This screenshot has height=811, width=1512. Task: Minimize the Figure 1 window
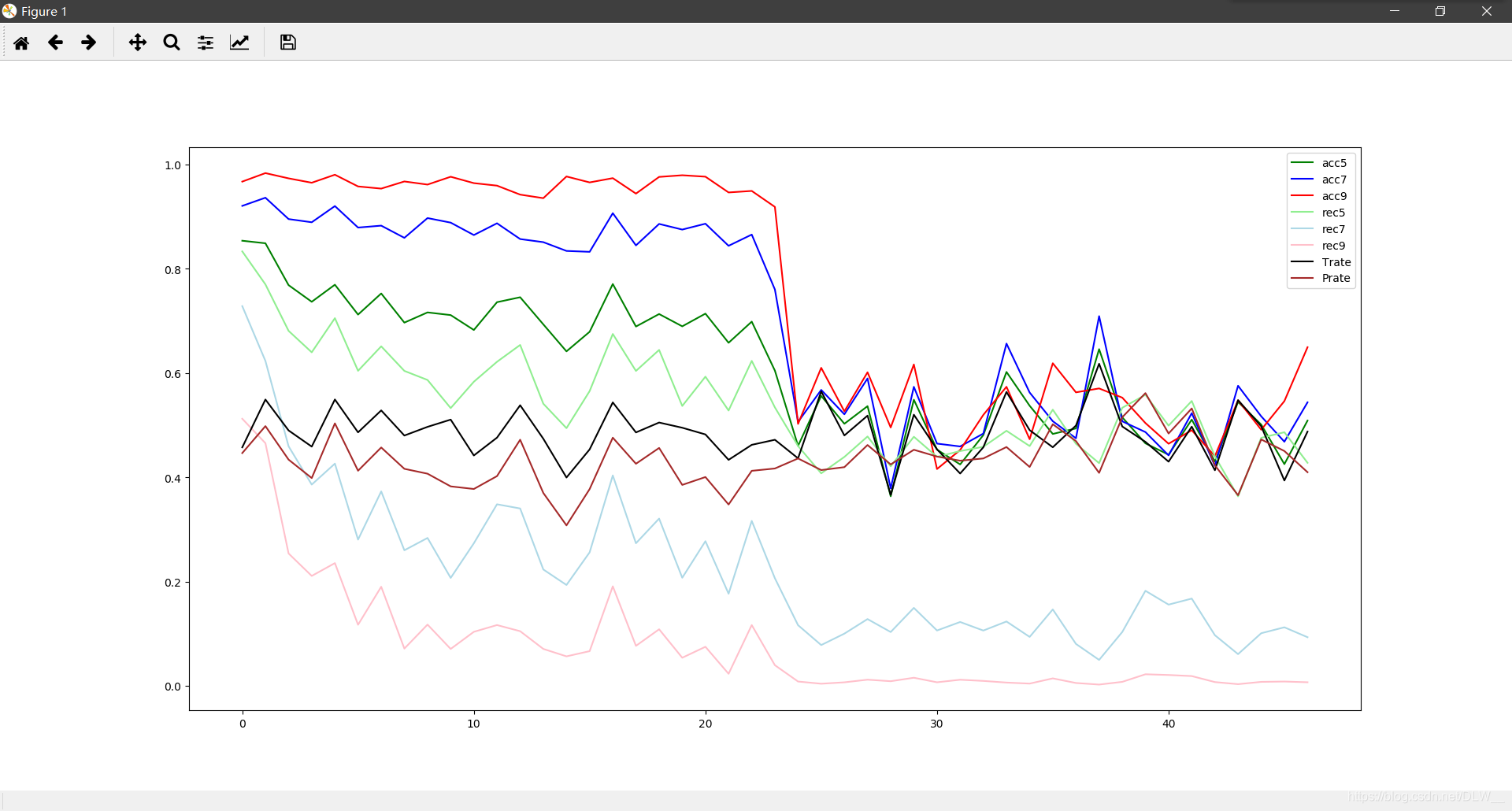pos(1395,11)
